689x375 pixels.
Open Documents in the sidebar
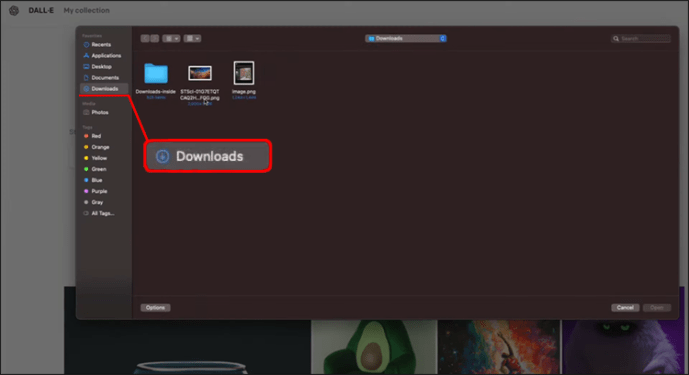pyautogui.click(x=101, y=77)
